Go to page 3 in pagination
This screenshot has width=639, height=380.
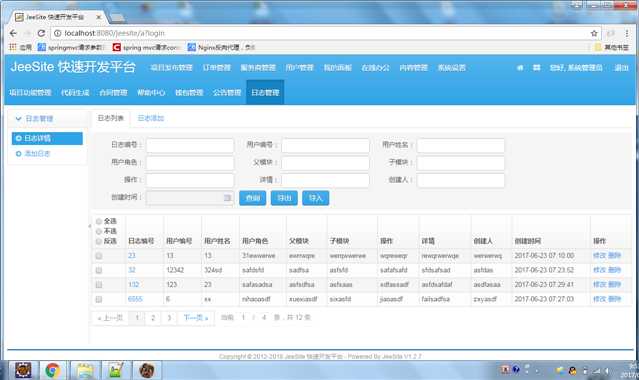(169, 318)
